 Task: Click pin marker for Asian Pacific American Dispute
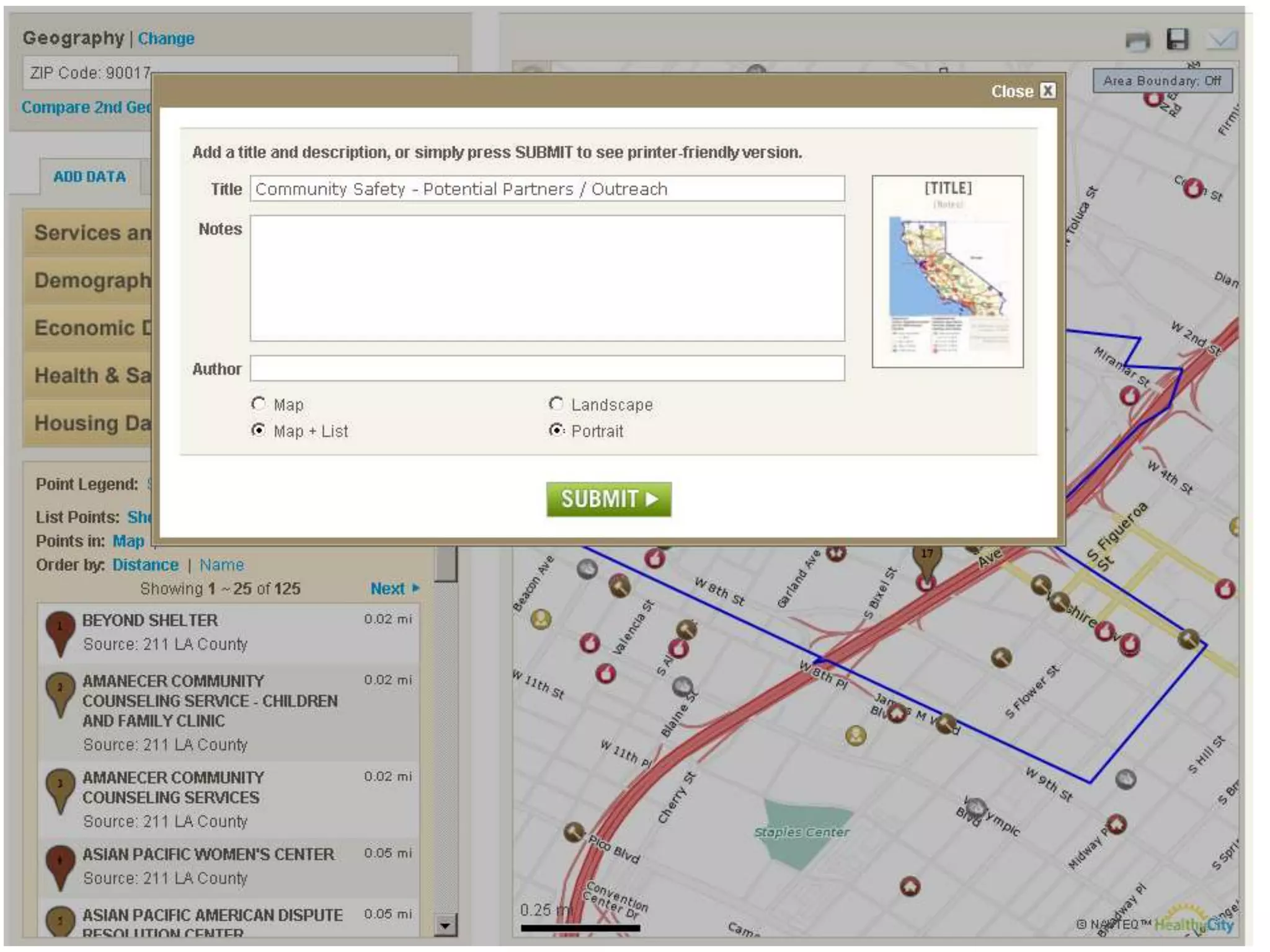pos(60,922)
